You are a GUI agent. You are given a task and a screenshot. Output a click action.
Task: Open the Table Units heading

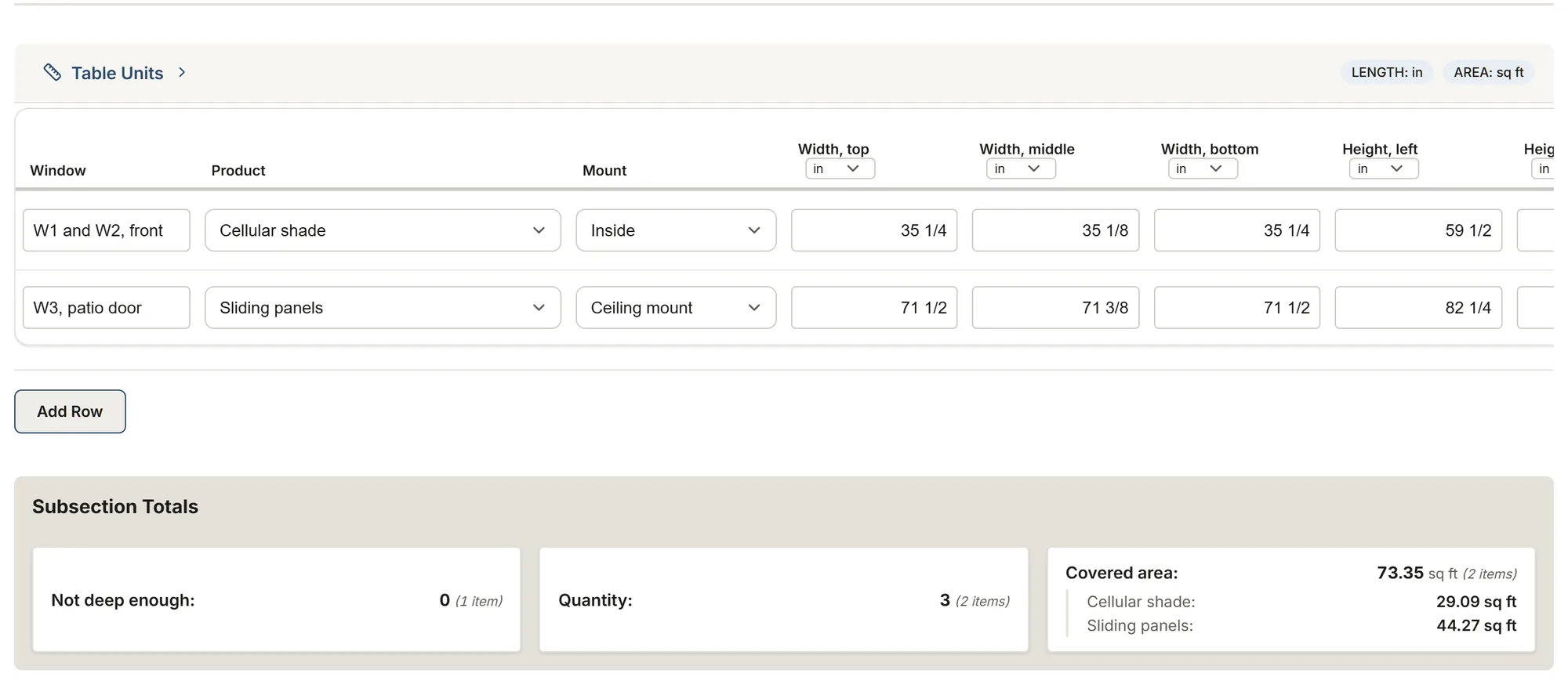click(117, 73)
